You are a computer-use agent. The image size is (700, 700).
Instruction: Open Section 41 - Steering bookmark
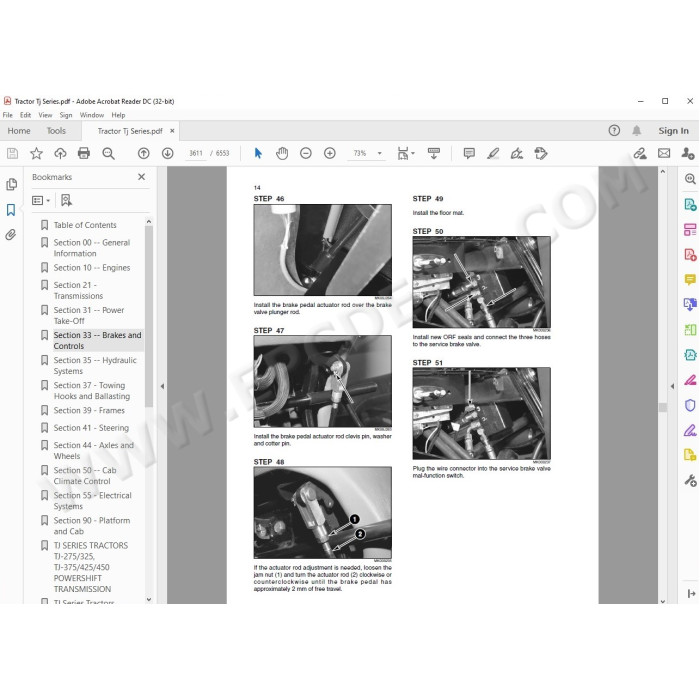pyautogui.click(x=91, y=428)
